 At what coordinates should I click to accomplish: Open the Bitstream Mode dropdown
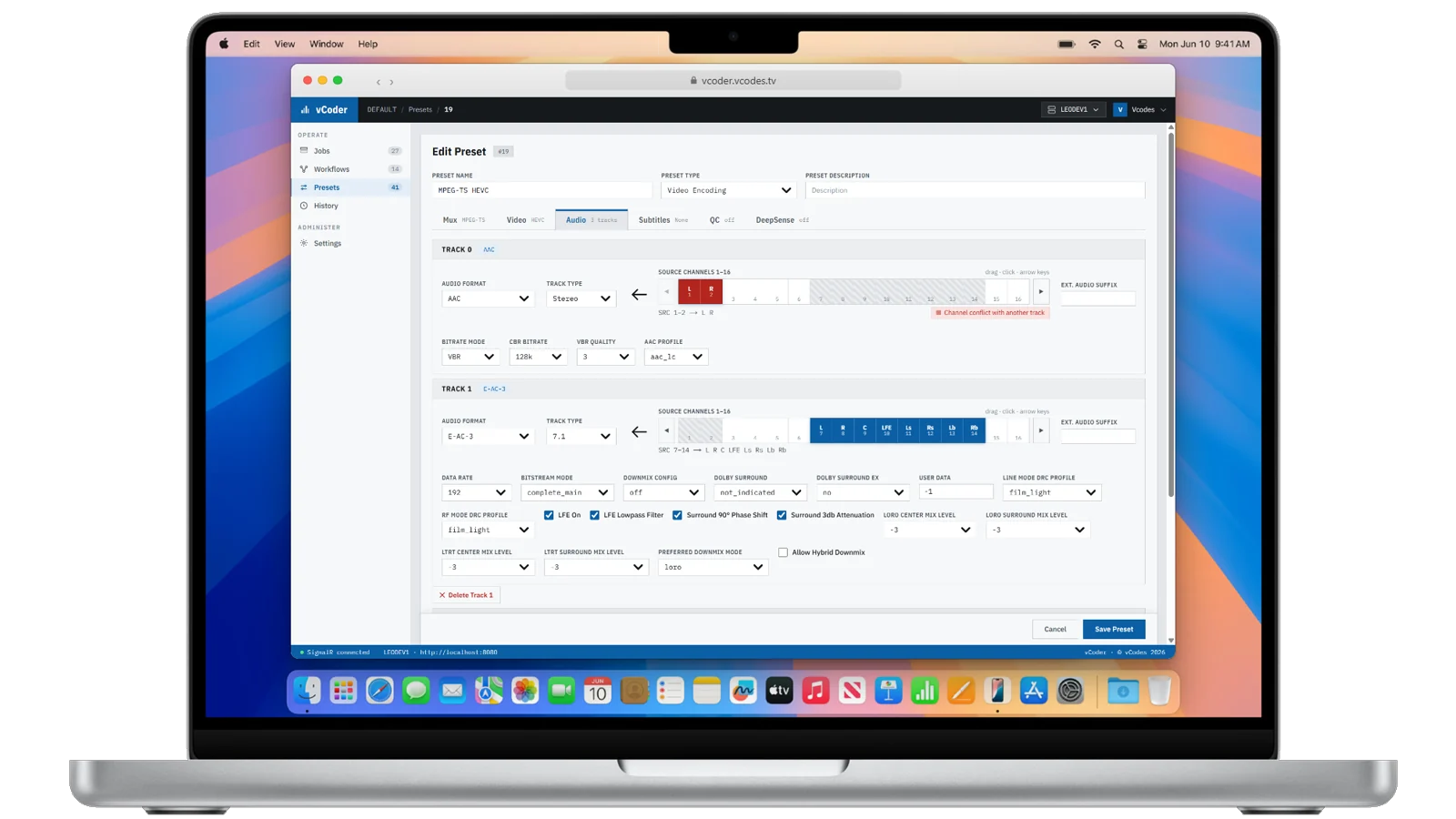tap(567, 492)
